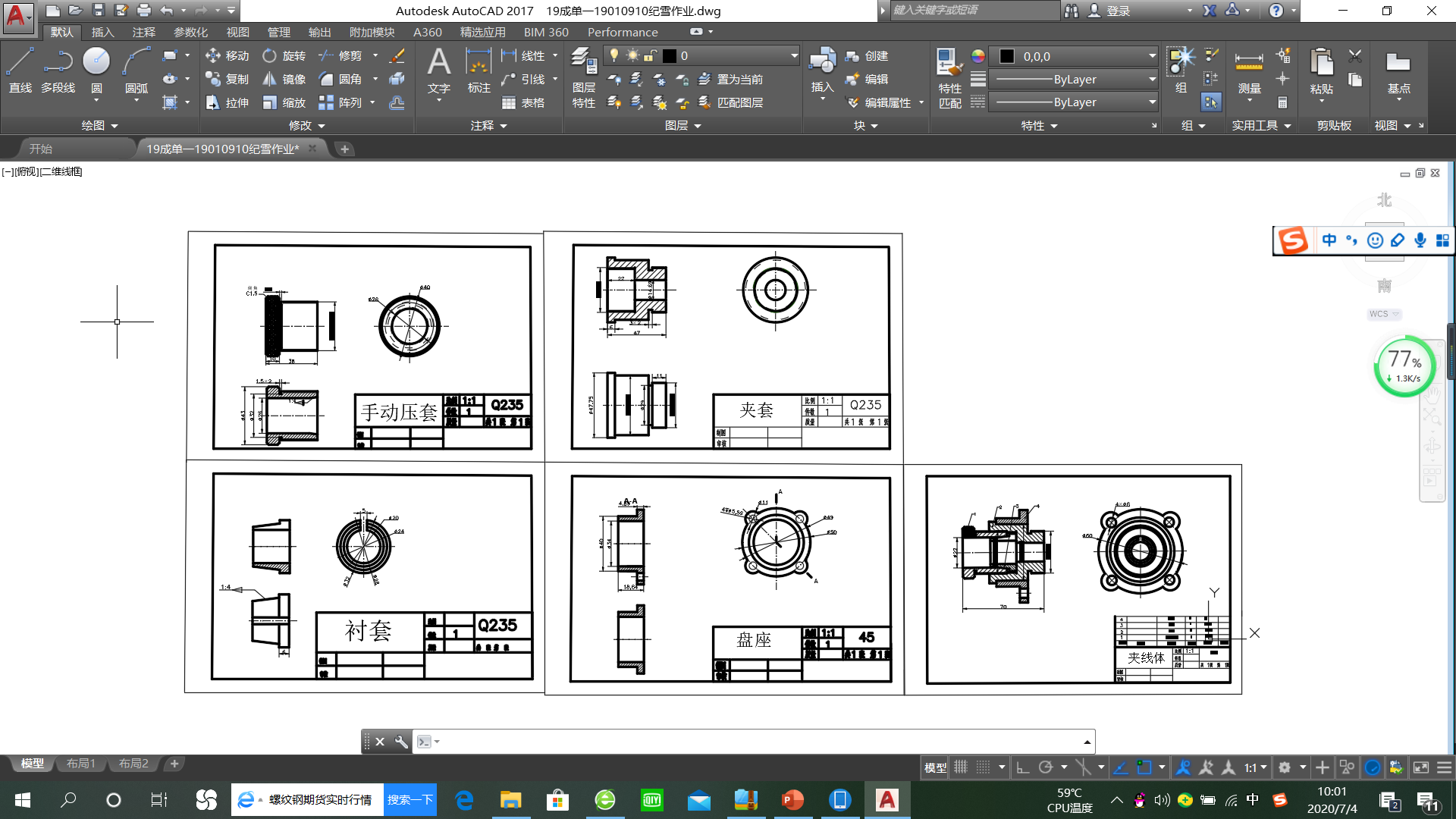This screenshot has width=1456, height=819.
Task: Toggle object snap in status bar
Action: pos(1144,767)
